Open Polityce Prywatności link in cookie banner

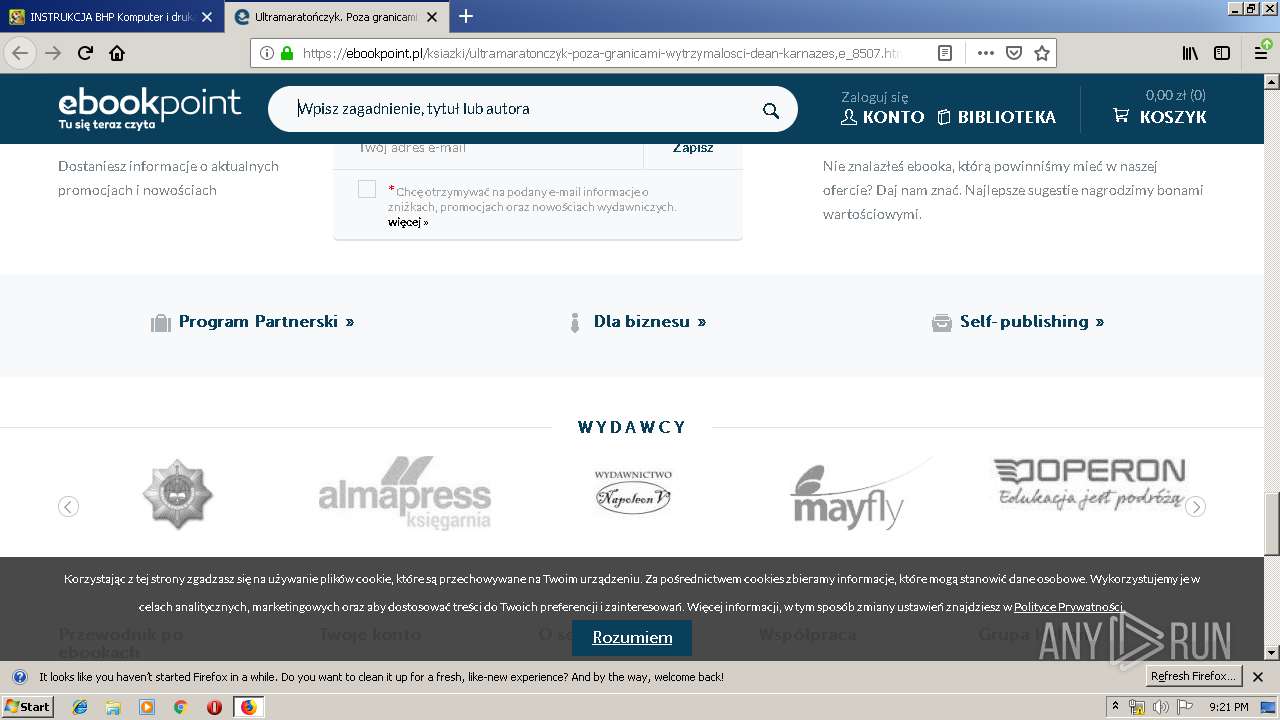1068,607
